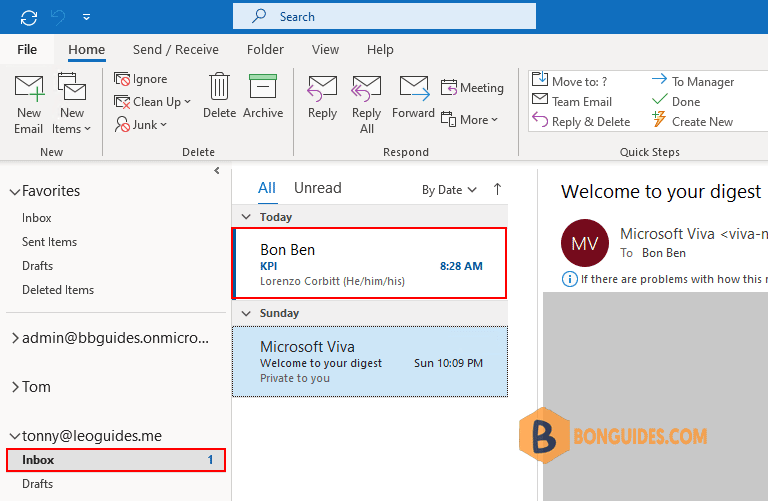Collapse the tonny@leoguides.me account

point(15,436)
